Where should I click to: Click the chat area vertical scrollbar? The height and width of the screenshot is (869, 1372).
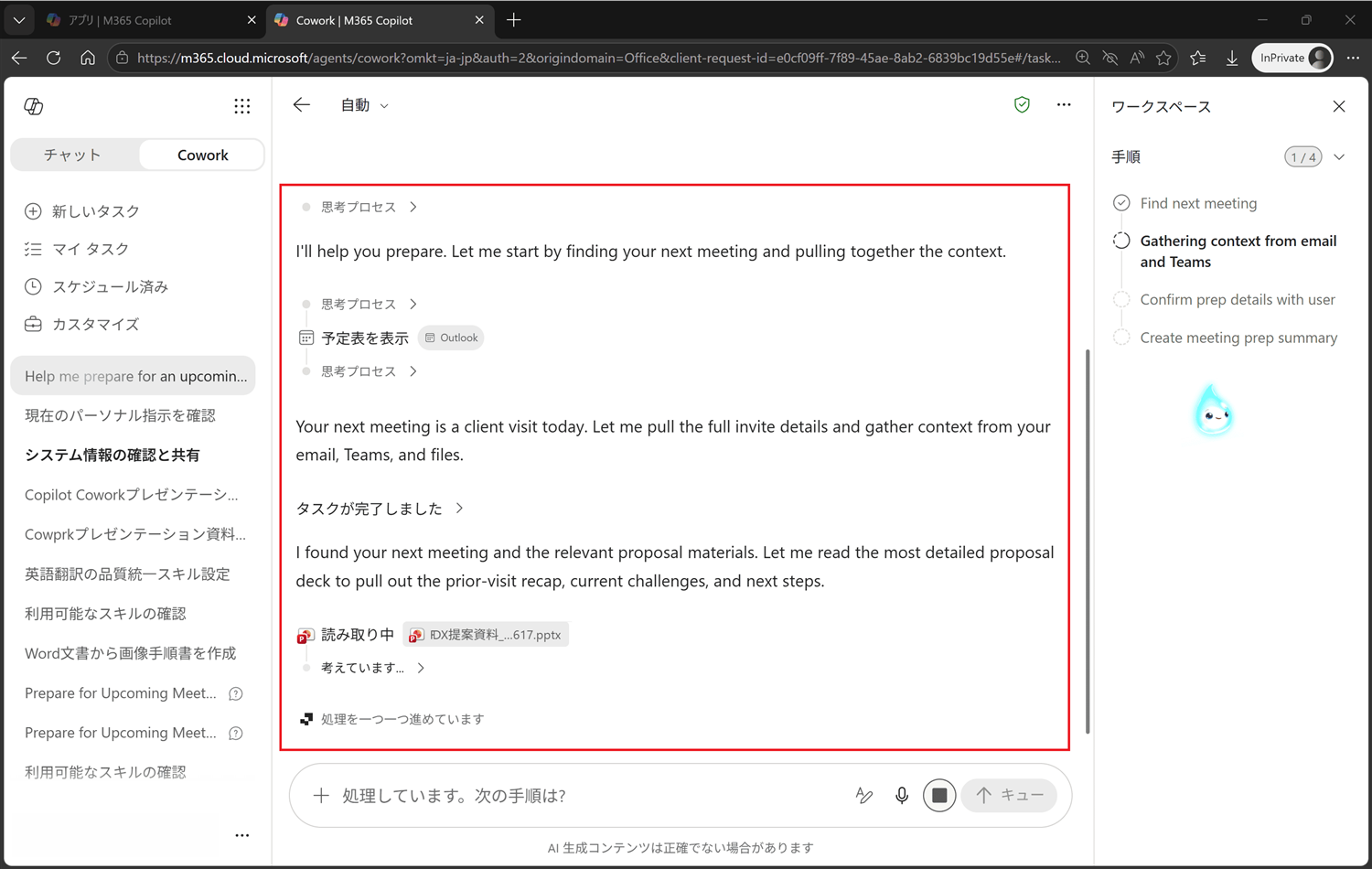tap(1088, 541)
